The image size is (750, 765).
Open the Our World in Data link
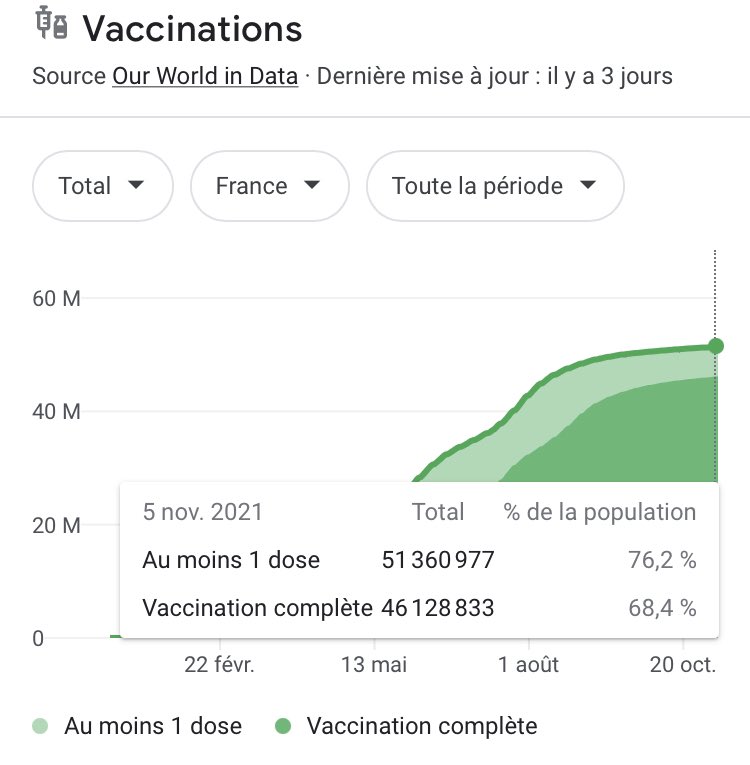pos(205,77)
